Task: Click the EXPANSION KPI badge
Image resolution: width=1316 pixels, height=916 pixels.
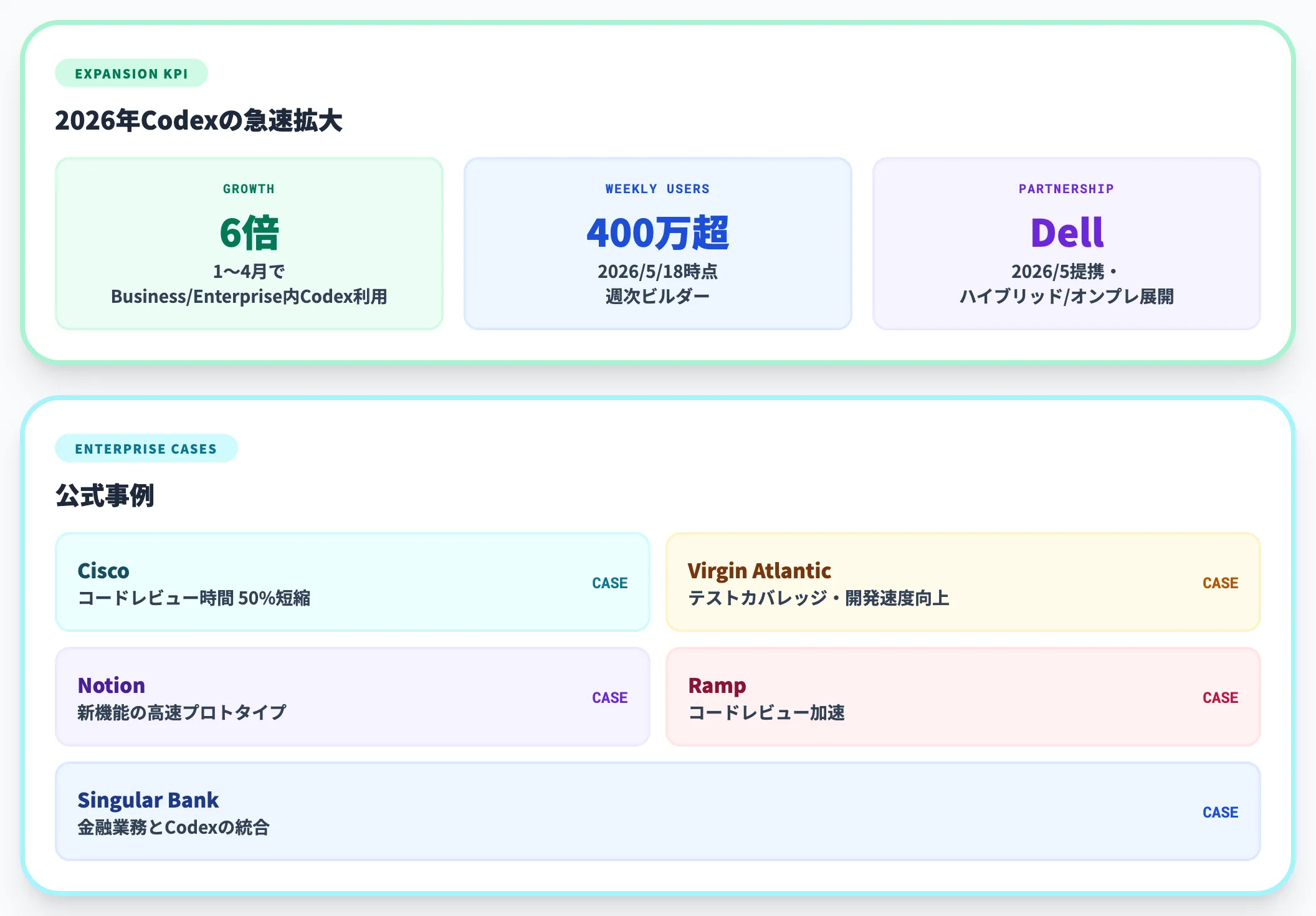Action: click(x=131, y=74)
